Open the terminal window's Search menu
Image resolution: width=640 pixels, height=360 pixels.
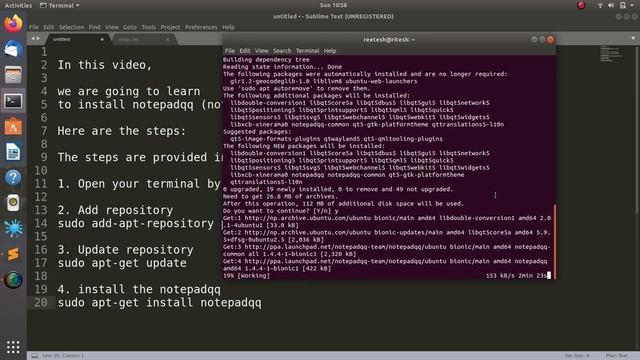coord(282,51)
